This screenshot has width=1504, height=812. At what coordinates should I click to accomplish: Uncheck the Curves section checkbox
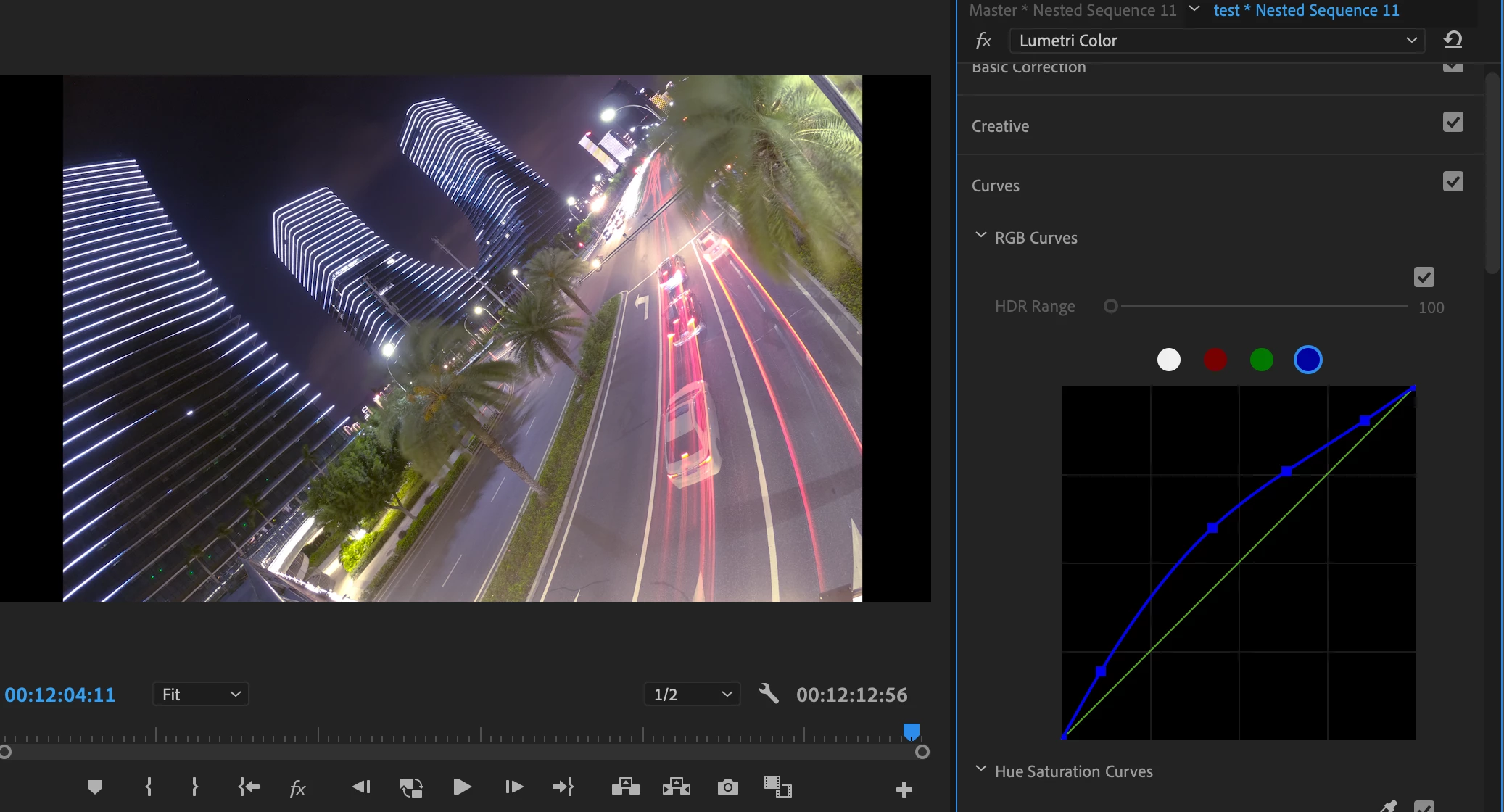click(1453, 182)
